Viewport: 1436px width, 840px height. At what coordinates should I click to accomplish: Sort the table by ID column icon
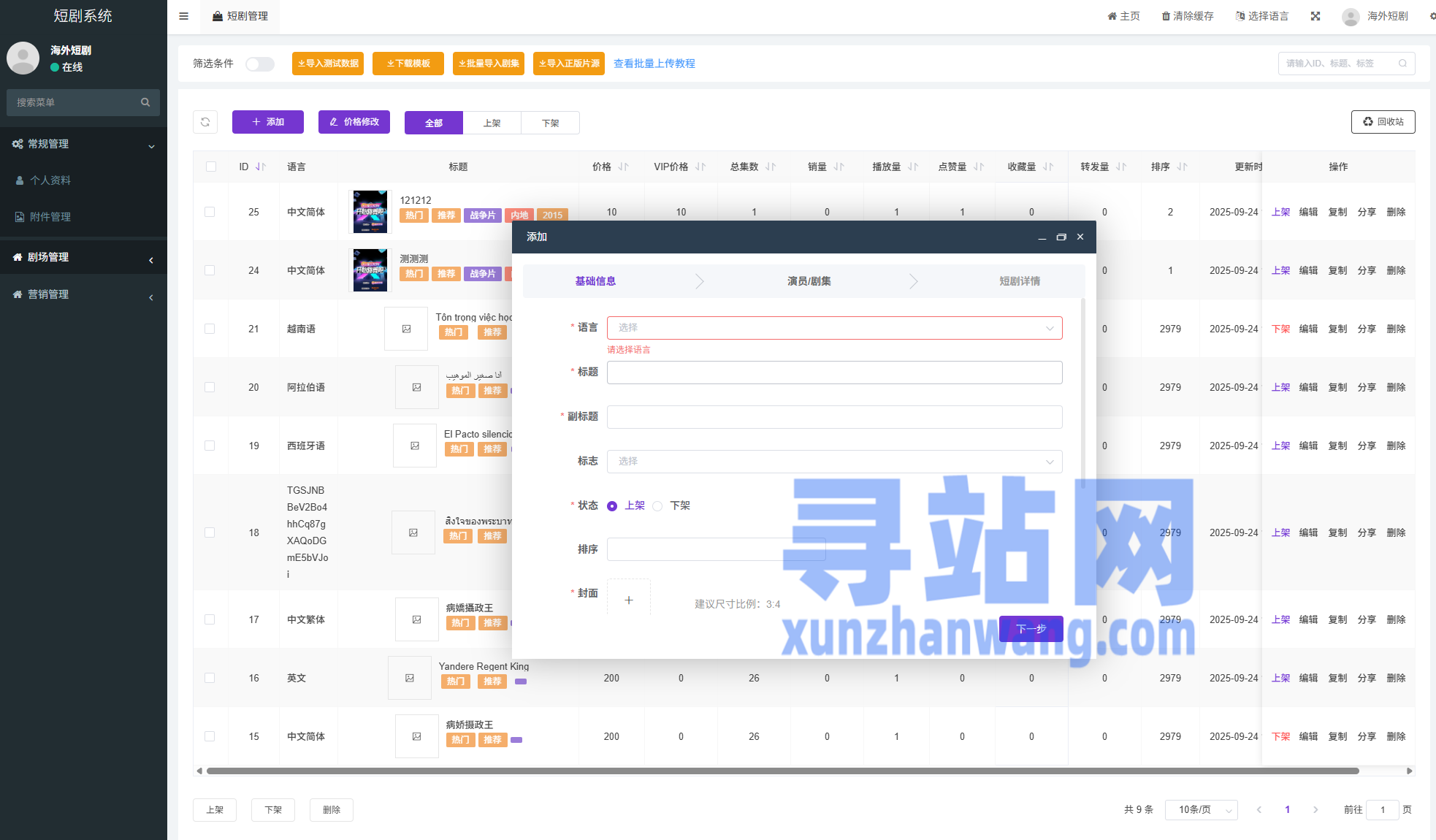click(x=261, y=167)
